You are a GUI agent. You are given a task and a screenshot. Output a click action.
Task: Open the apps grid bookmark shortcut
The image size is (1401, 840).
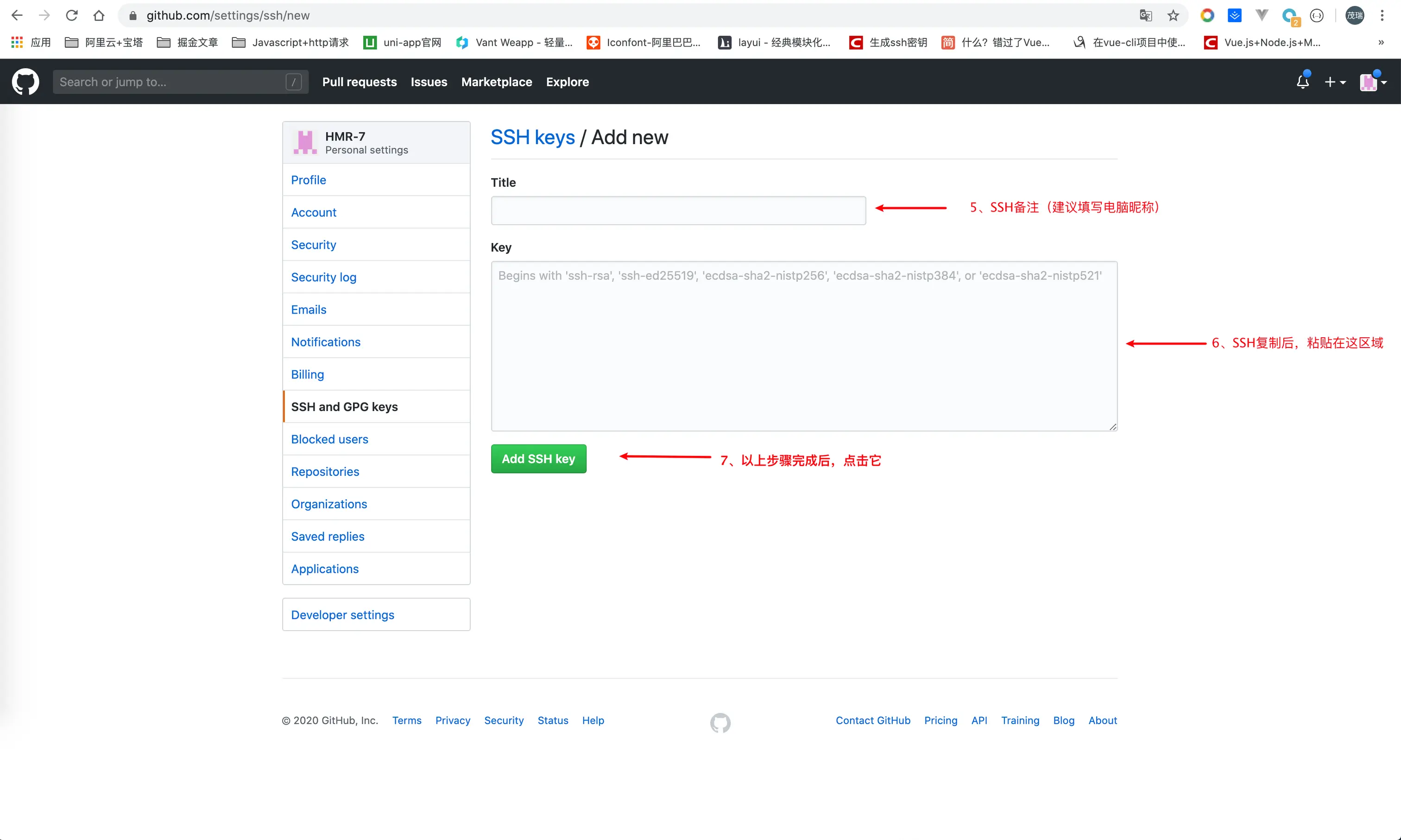point(17,43)
